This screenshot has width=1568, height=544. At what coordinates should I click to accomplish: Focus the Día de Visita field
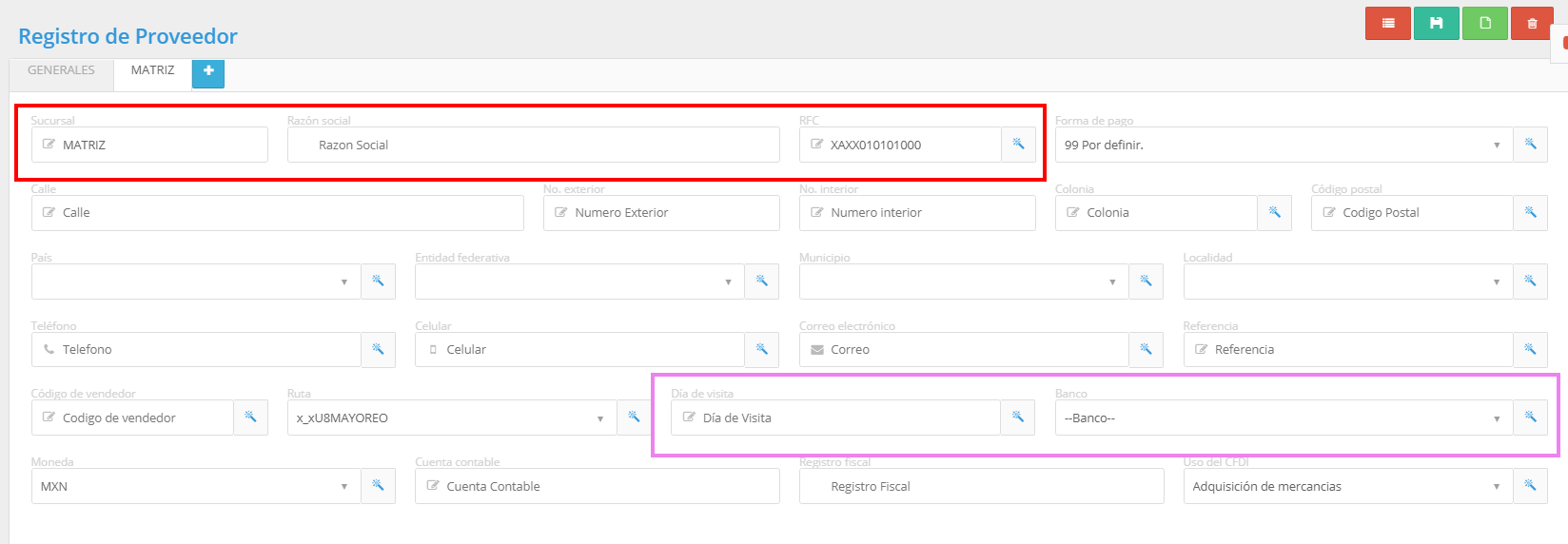coord(835,418)
